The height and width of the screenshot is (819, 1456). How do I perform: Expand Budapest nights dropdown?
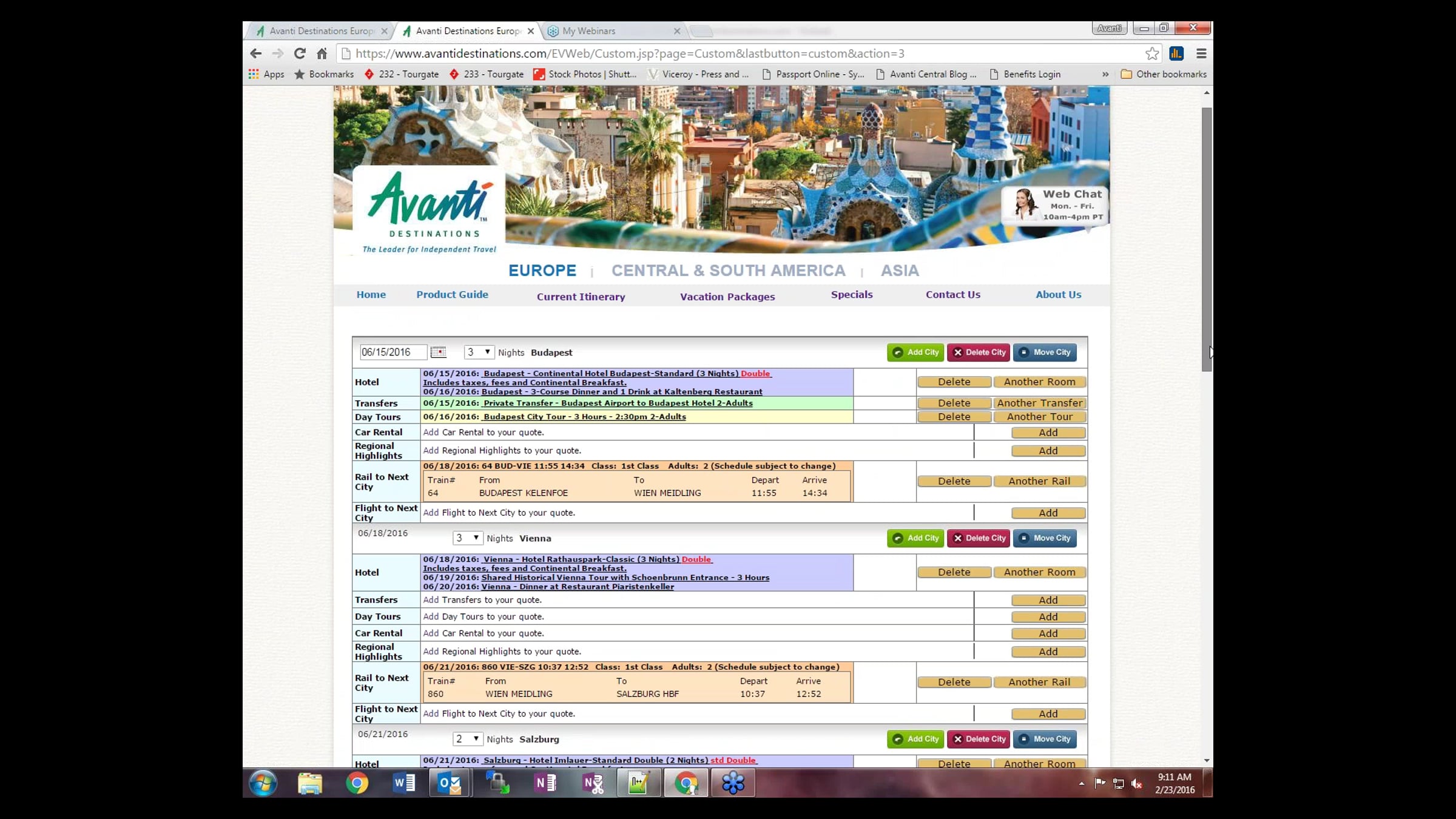coord(479,352)
